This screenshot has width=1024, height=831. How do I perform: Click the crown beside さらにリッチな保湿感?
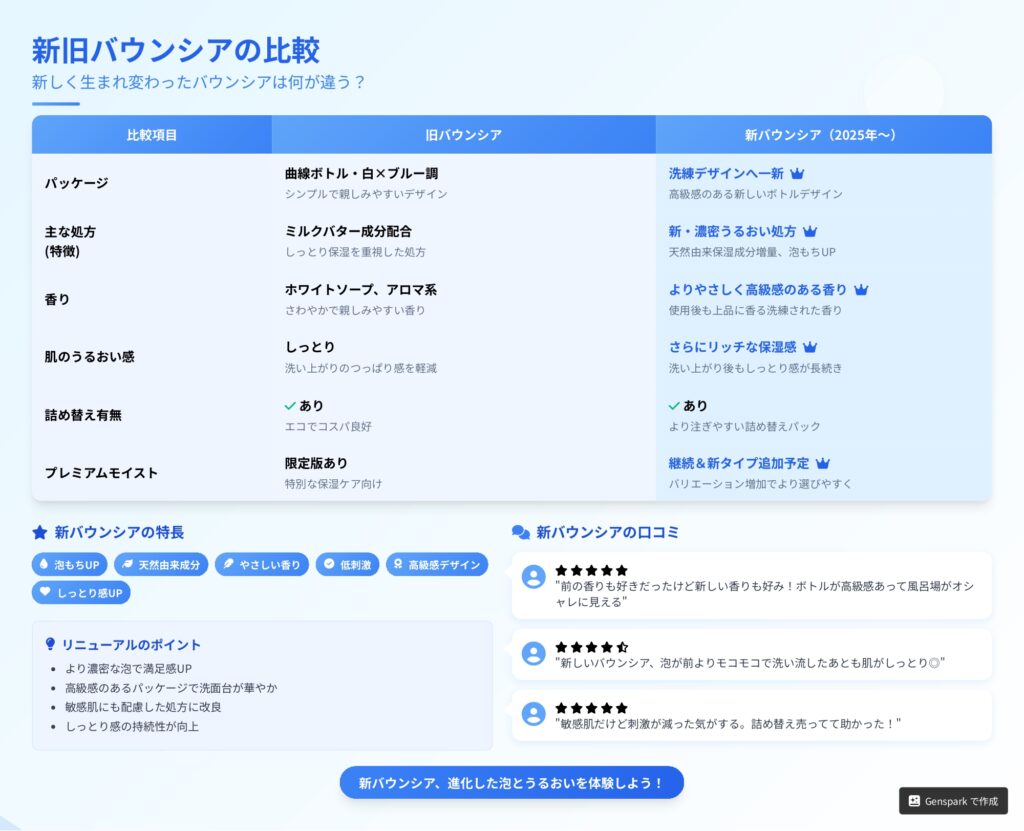[x=810, y=347]
